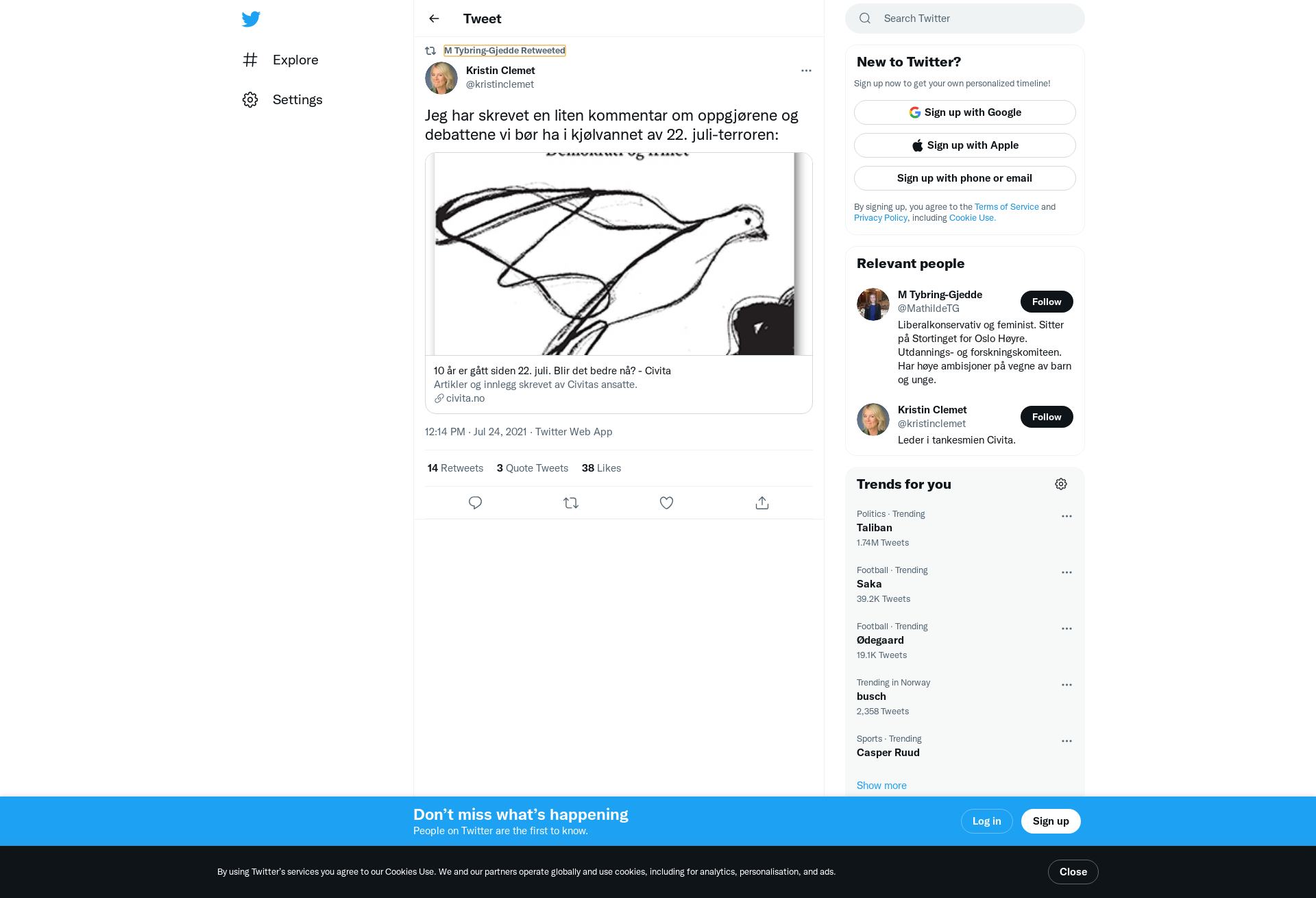The height and width of the screenshot is (898, 1316).
Task: Show more trends
Action: 881,786
